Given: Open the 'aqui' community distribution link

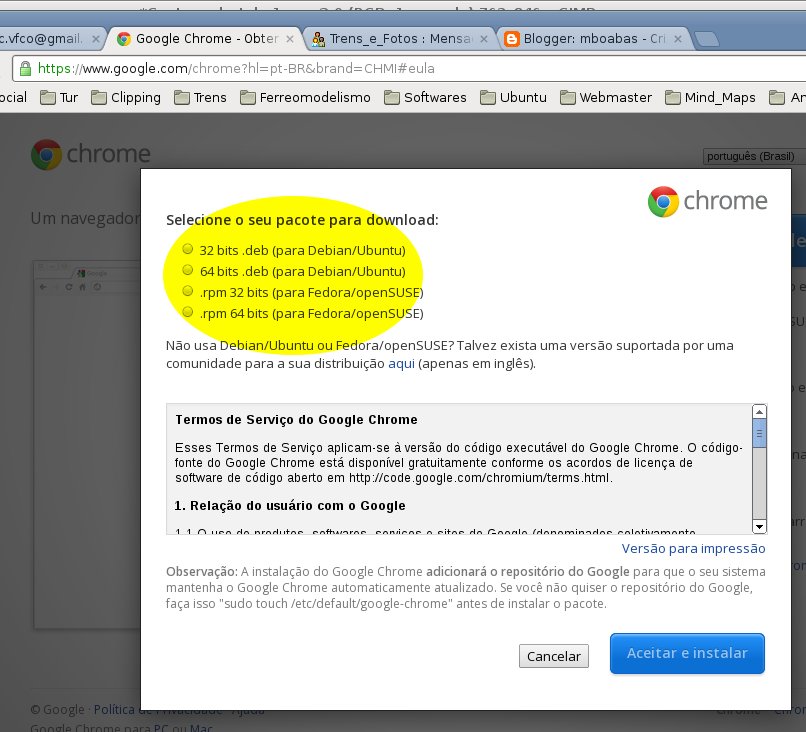Looking at the screenshot, I should click(401, 363).
